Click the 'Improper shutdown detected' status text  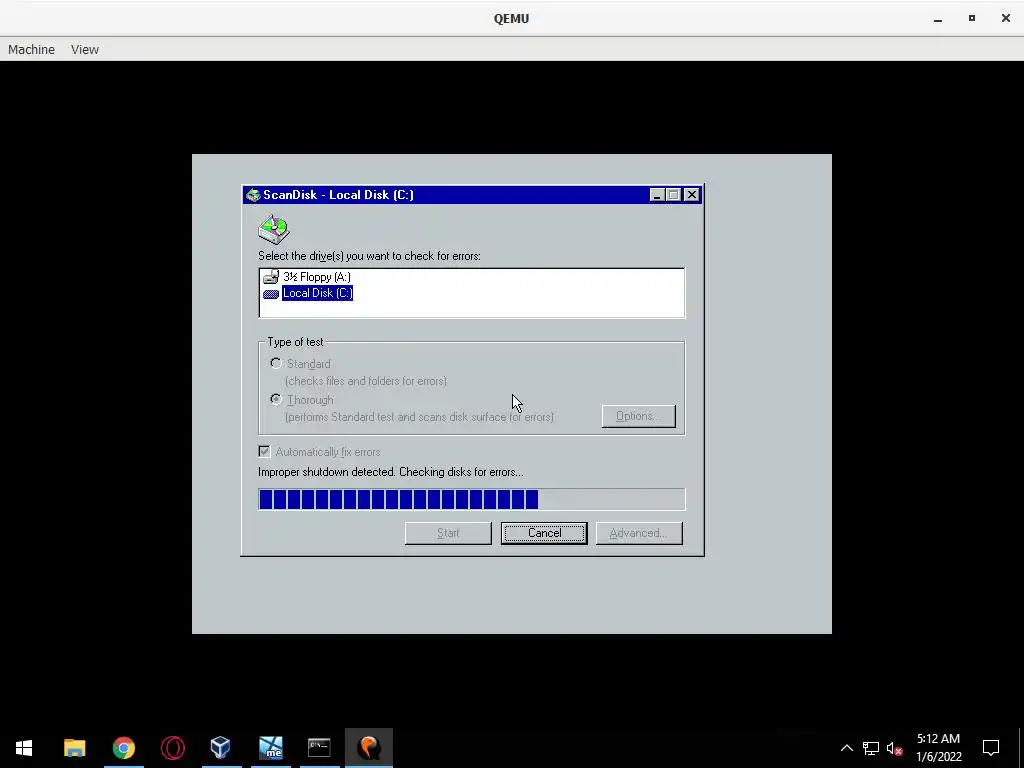(x=391, y=472)
